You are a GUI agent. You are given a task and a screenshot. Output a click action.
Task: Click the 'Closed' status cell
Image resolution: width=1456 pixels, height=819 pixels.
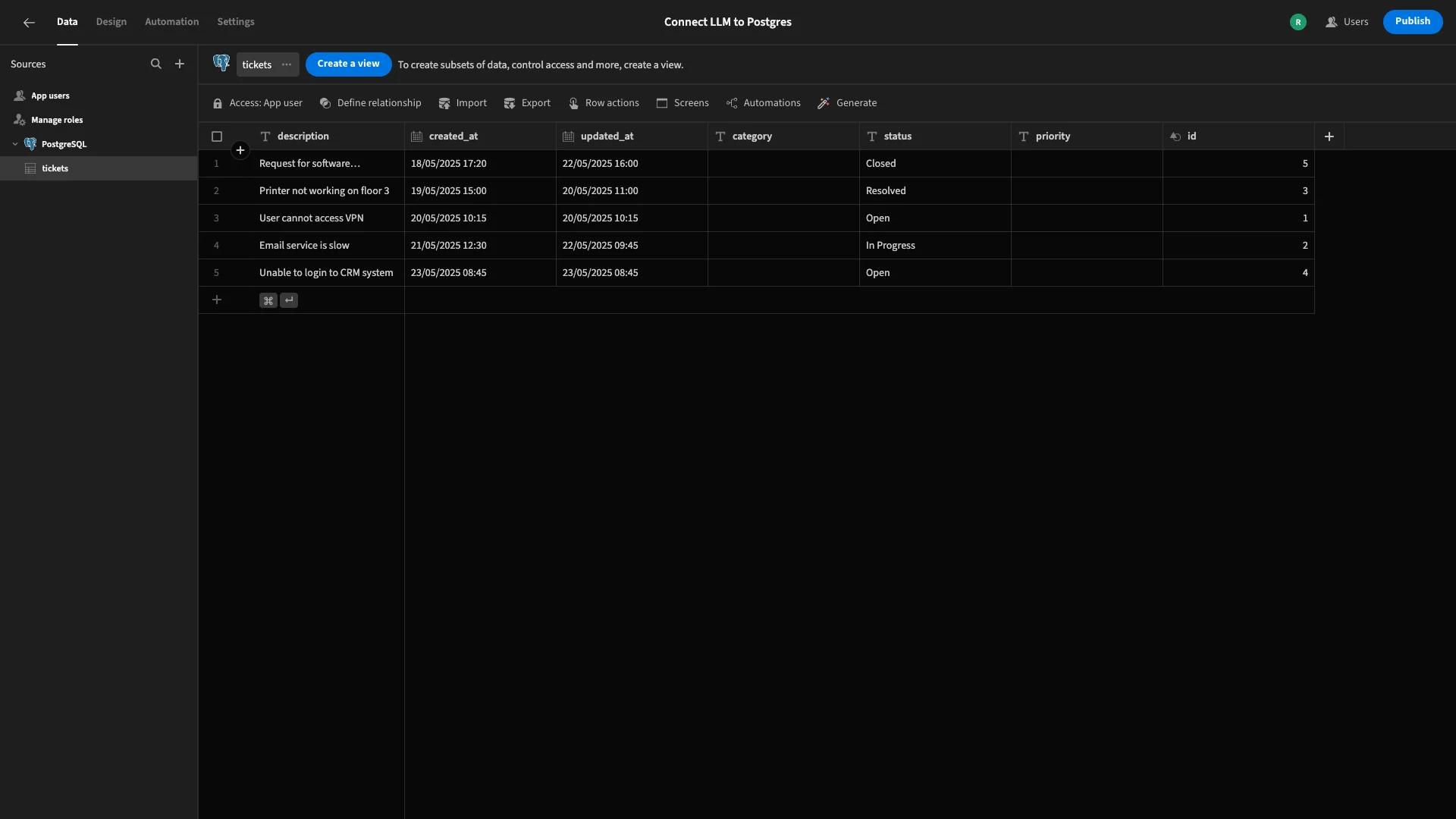pos(935,164)
